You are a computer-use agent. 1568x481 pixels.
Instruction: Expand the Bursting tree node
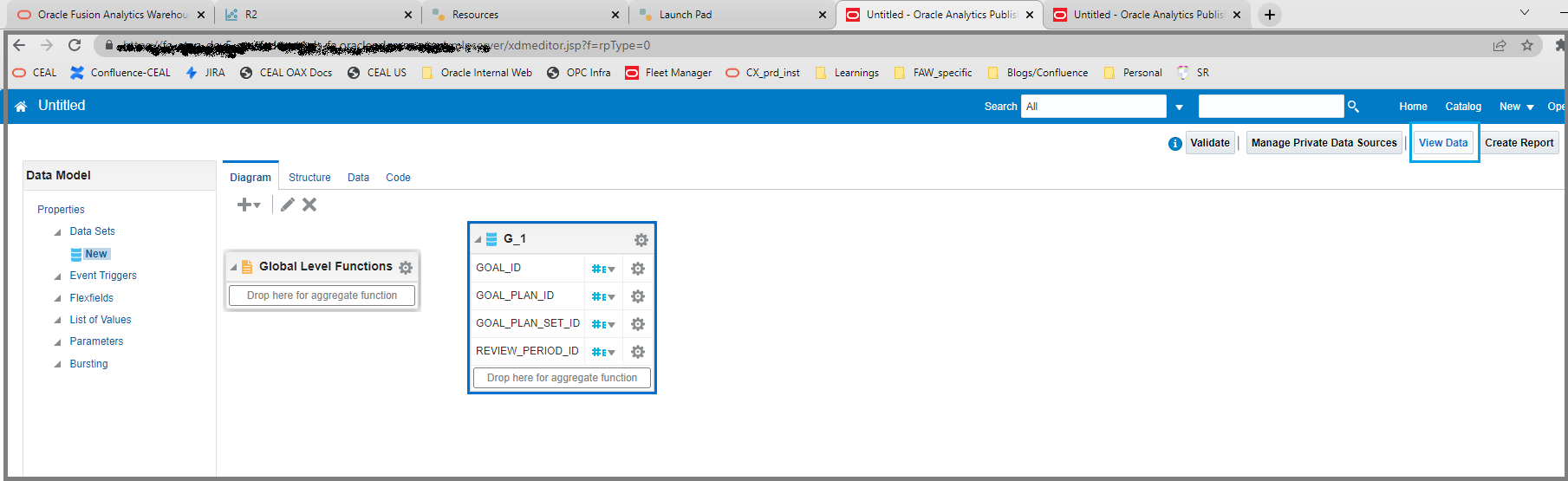[x=57, y=365]
